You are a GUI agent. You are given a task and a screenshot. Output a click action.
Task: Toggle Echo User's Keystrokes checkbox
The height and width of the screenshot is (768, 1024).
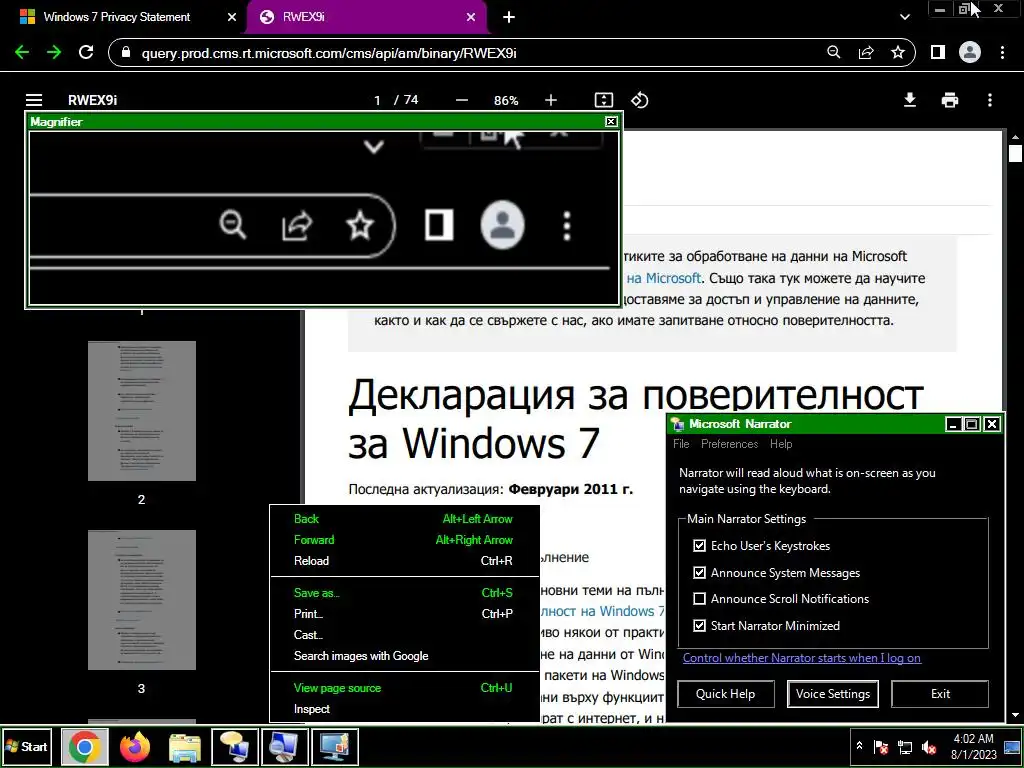click(x=699, y=545)
